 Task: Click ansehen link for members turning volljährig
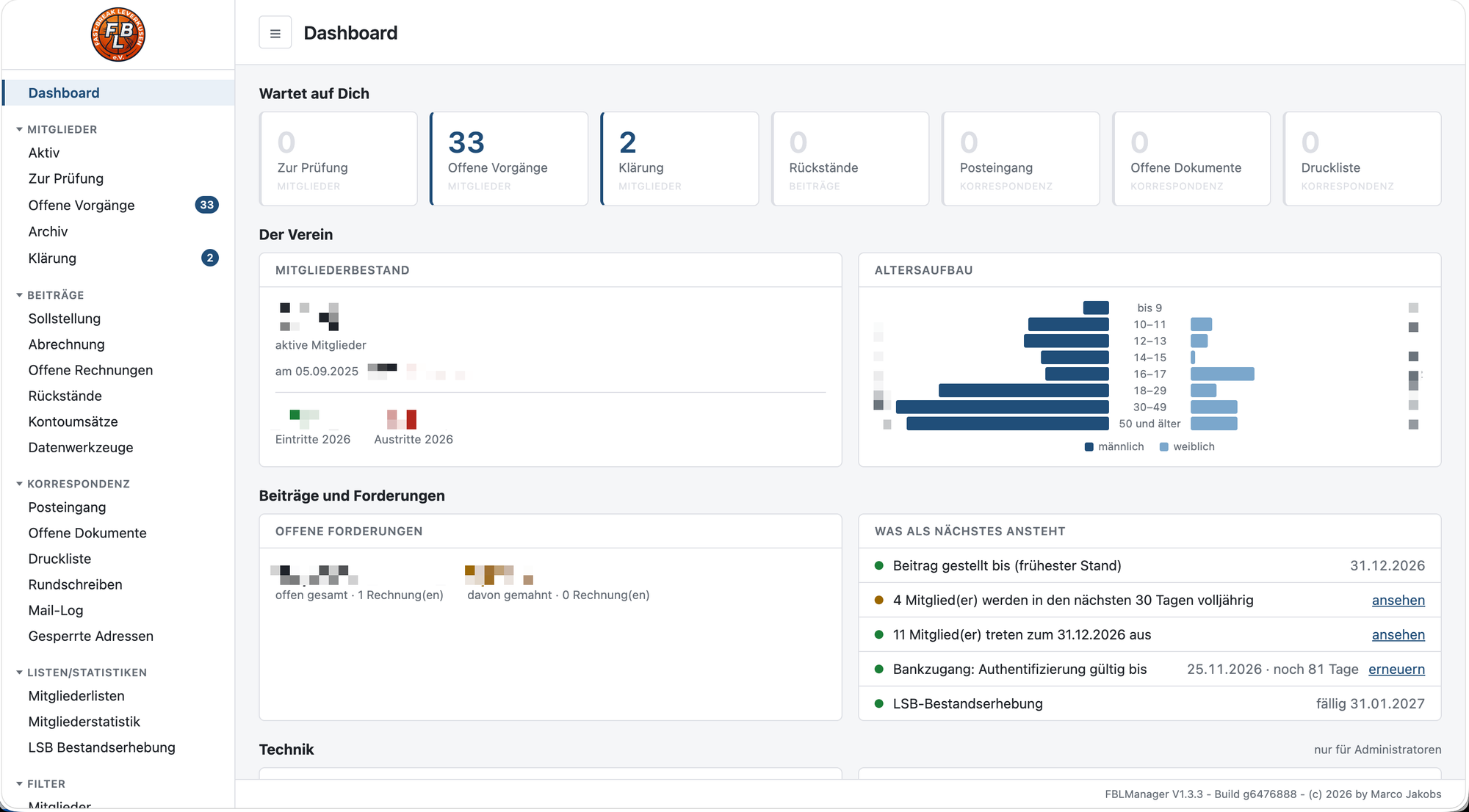click(1398, 600)
